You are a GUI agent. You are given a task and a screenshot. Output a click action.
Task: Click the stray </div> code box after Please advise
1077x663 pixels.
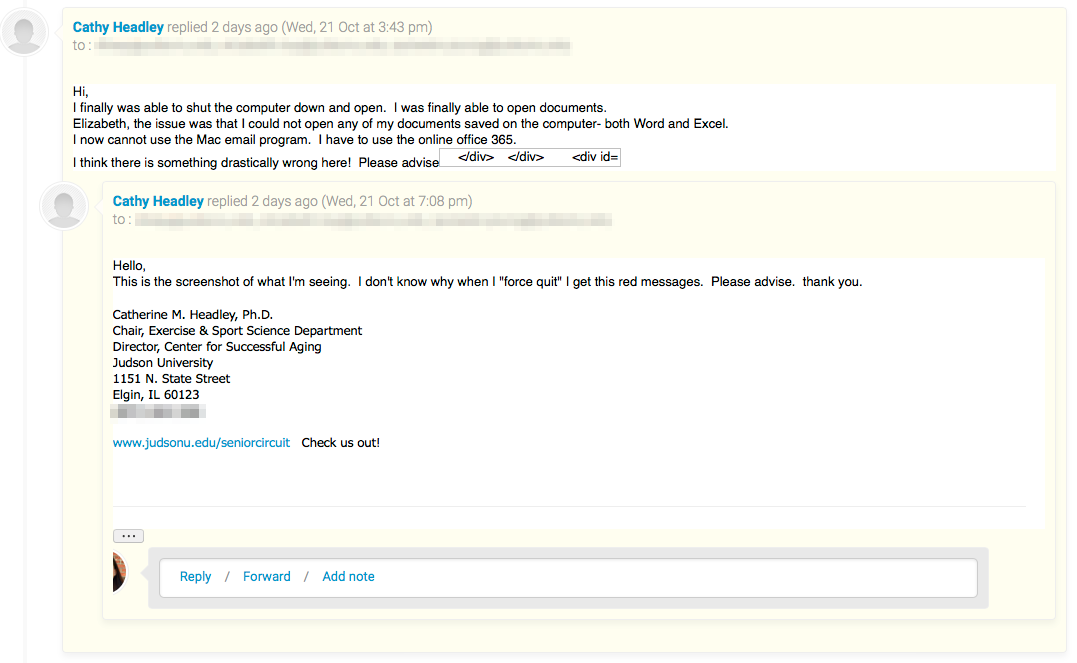point(530,157)
